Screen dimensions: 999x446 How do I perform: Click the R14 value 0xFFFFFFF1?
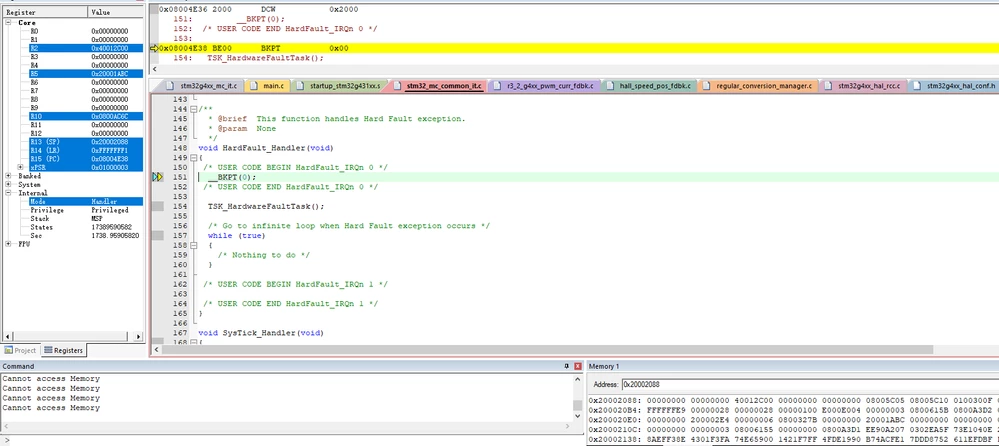(x=110, y=150)
